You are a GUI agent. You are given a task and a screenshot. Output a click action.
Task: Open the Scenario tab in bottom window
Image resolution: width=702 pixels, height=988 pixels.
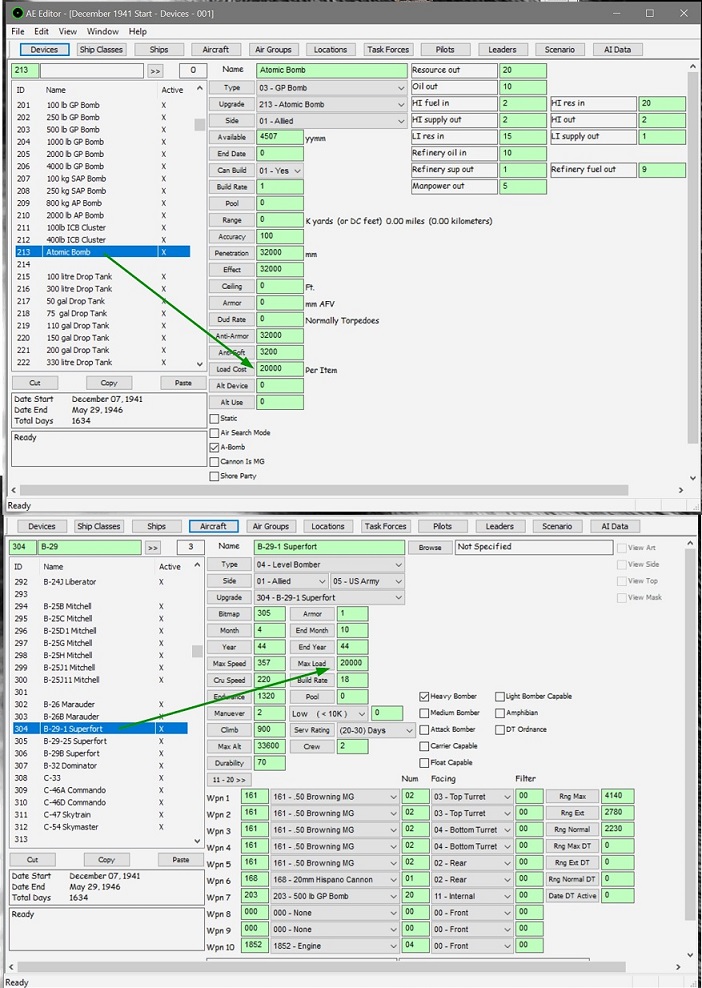[557, 526]
